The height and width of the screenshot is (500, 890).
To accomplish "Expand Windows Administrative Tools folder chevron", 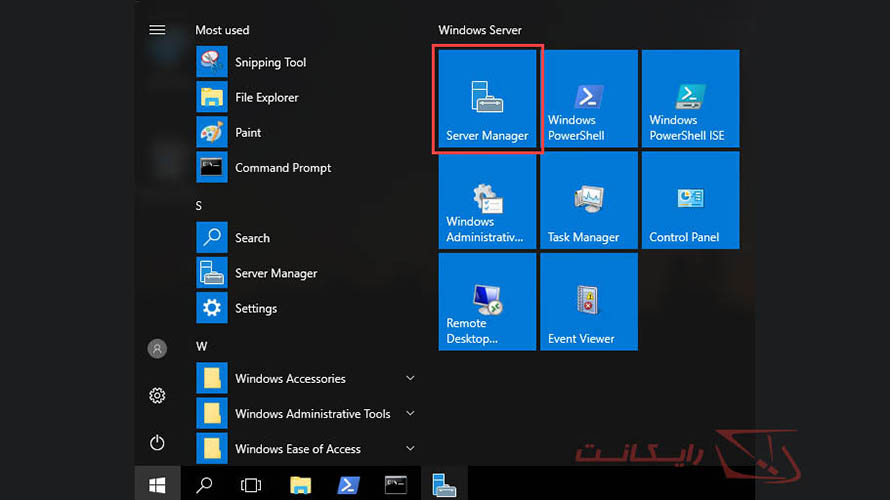I will pyautogui.click(x=410, y=413).
